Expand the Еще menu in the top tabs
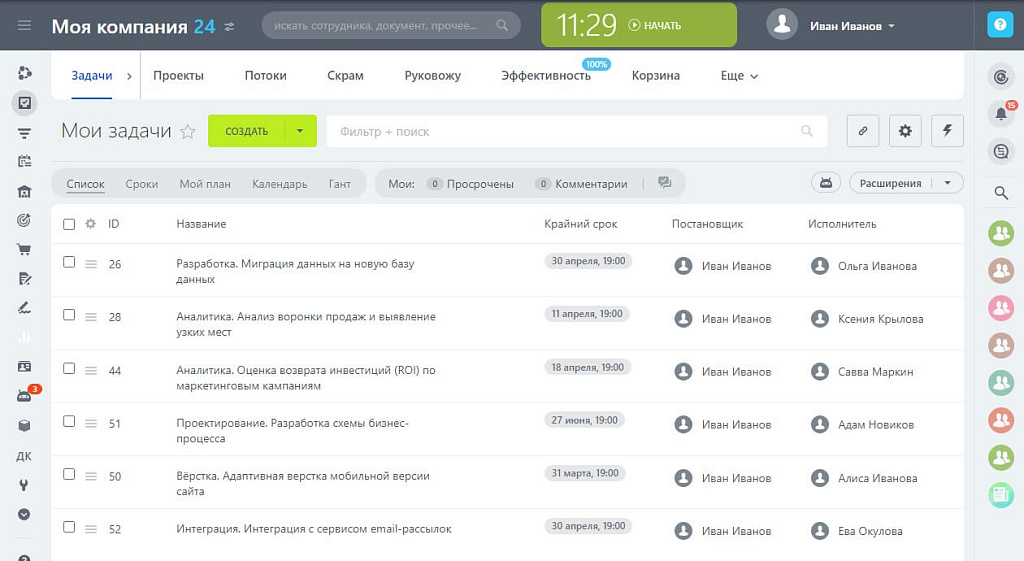The height and width of the screenshot is (561, 1024). pos(739,76)
